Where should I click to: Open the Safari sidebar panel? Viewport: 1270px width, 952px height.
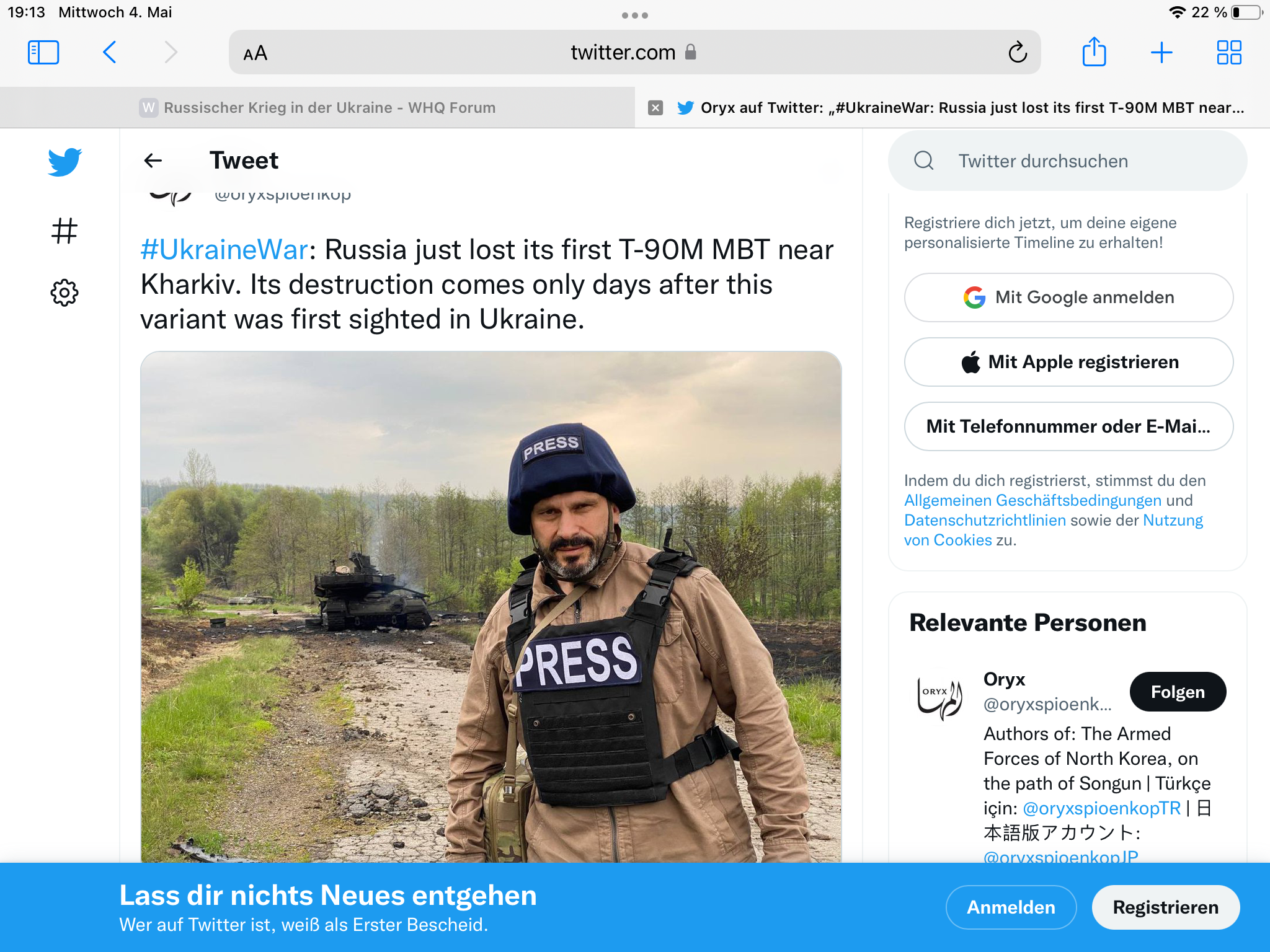43,53
